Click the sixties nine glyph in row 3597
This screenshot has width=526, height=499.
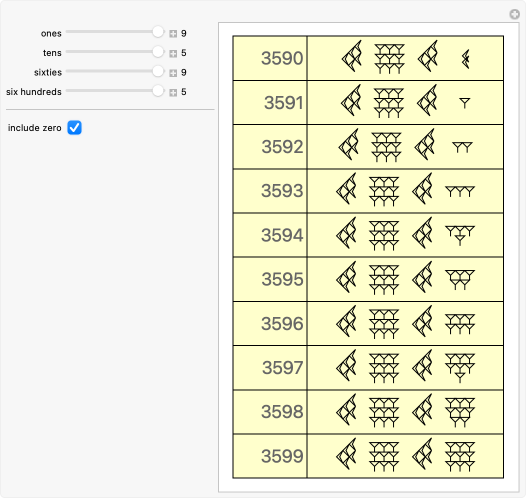(384, 368)
